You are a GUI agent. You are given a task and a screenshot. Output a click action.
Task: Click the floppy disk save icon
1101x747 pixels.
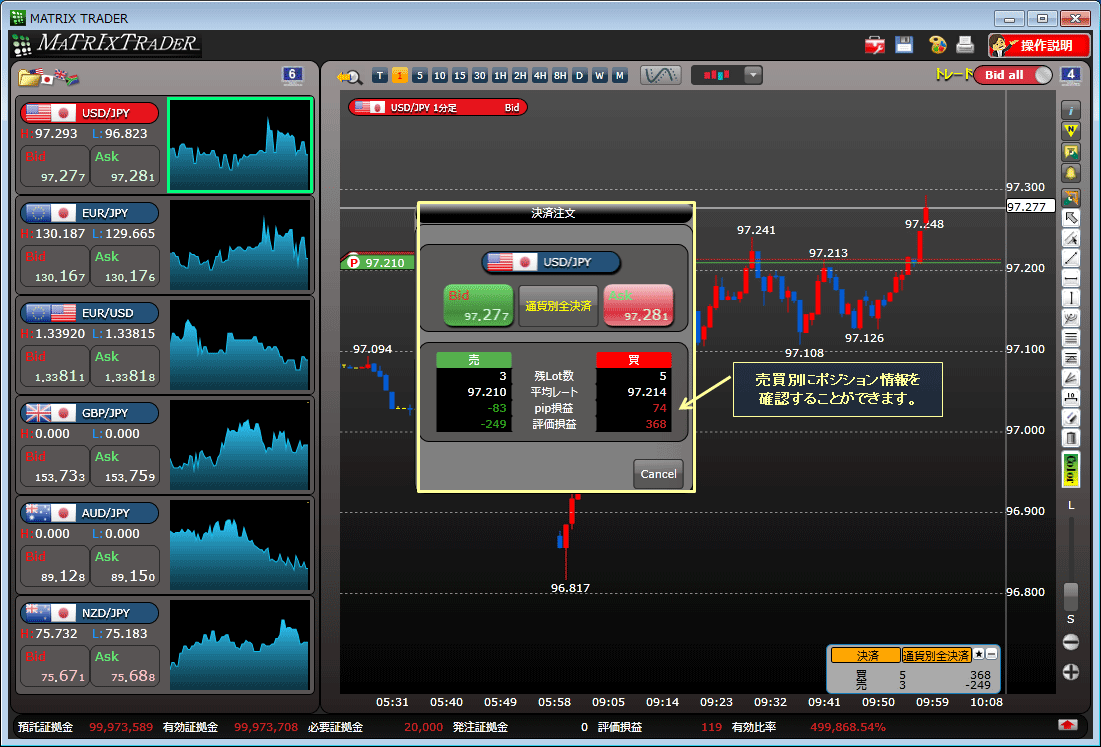point(904,45)
